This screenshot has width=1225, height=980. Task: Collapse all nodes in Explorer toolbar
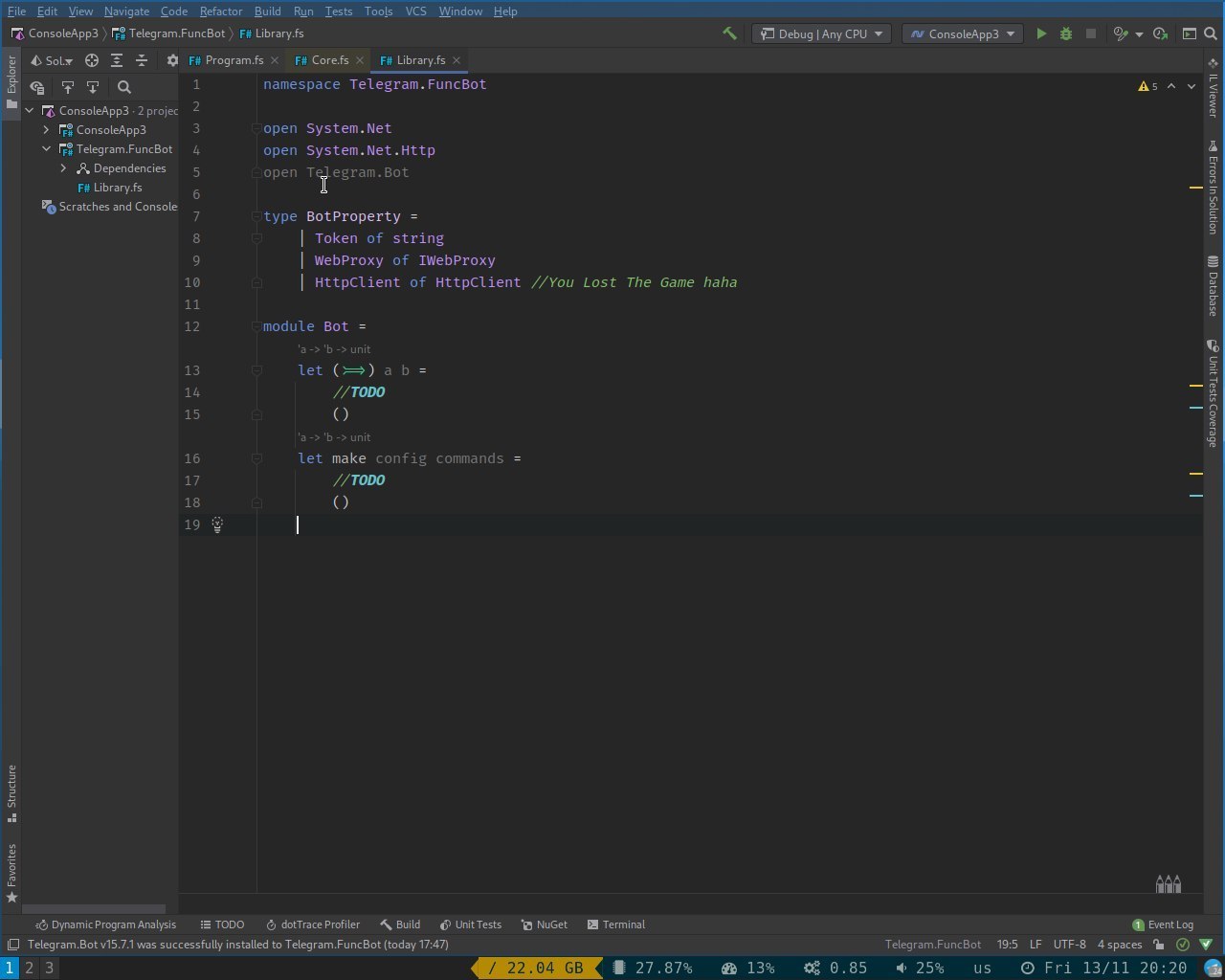point(142,60)
